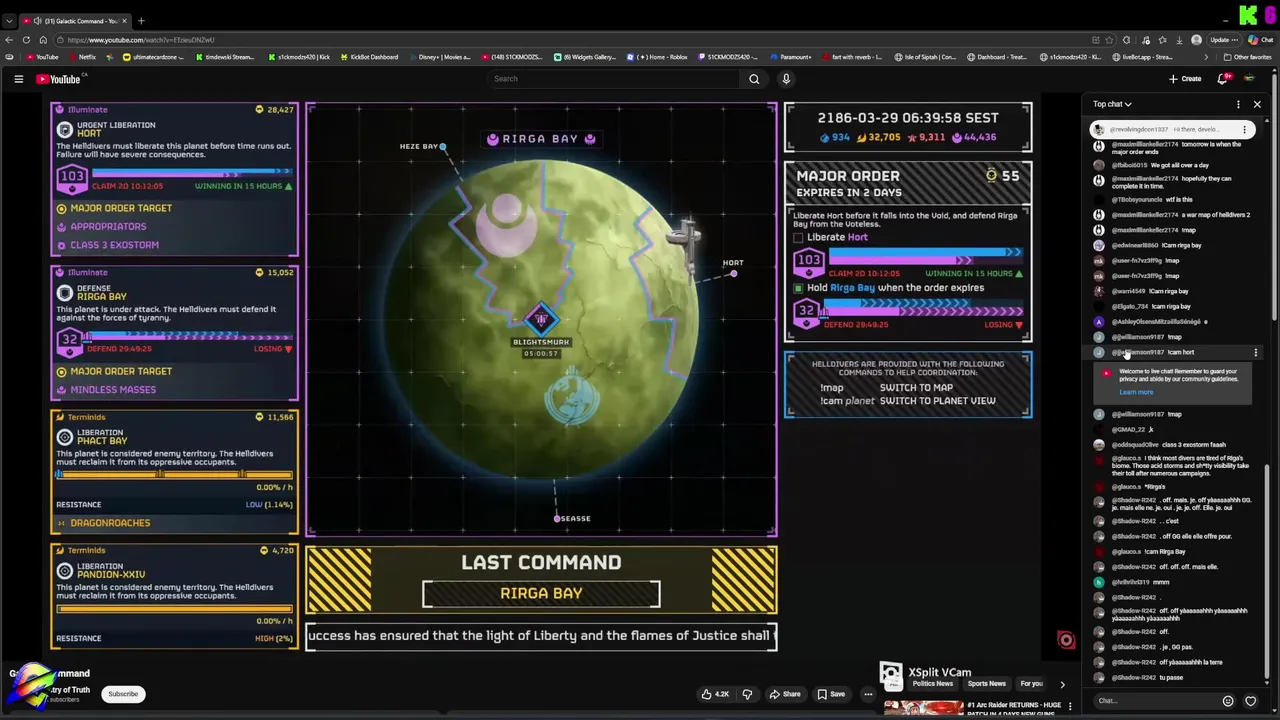
Task: Open the Create menu
Action: (x=1185, y=79)
